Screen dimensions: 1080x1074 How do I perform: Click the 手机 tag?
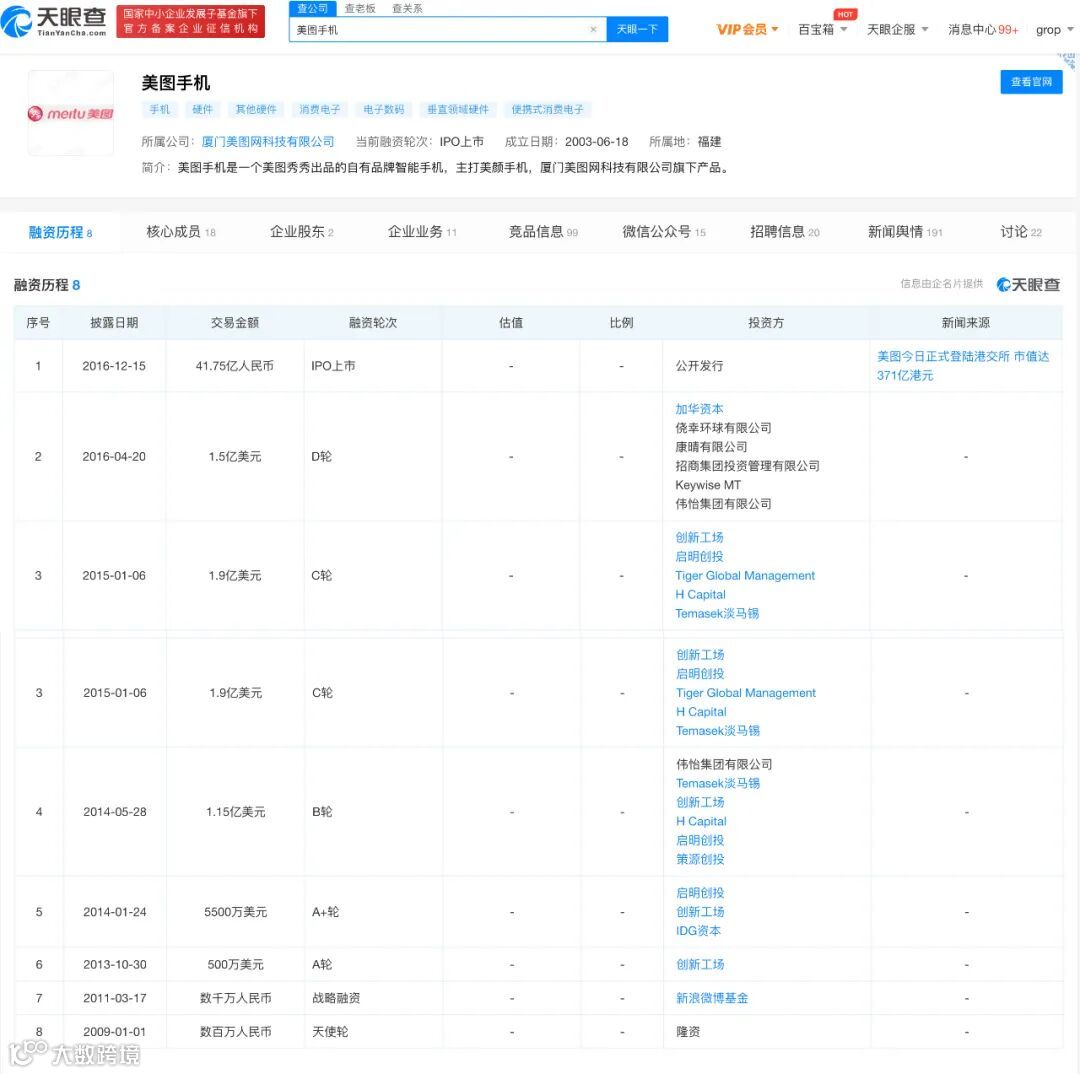pyautogui.click(x=160, y=110)
